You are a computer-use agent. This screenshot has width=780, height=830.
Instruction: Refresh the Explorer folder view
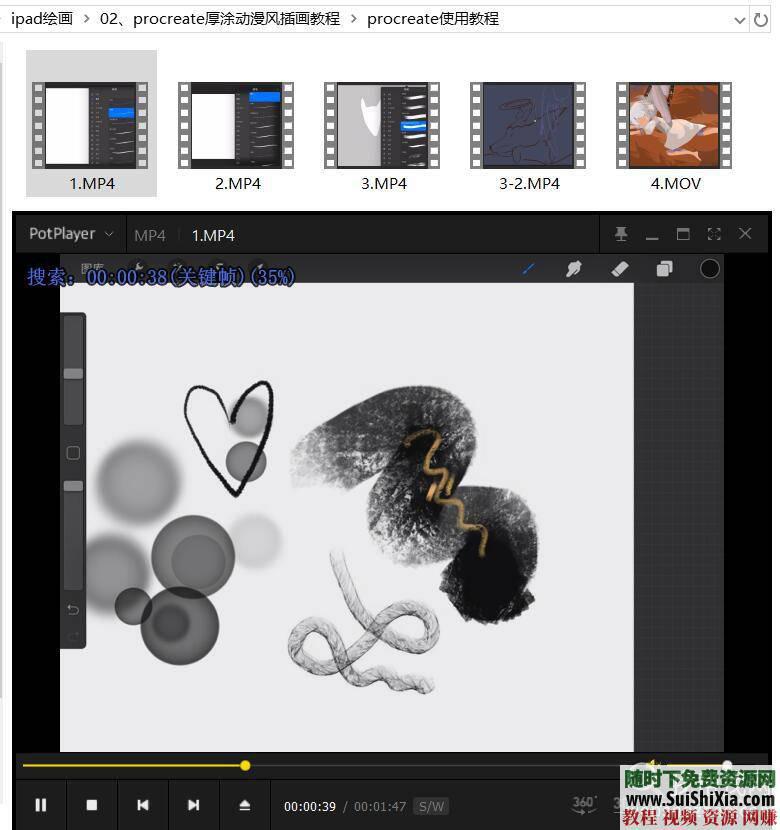[x=761, y=20]
